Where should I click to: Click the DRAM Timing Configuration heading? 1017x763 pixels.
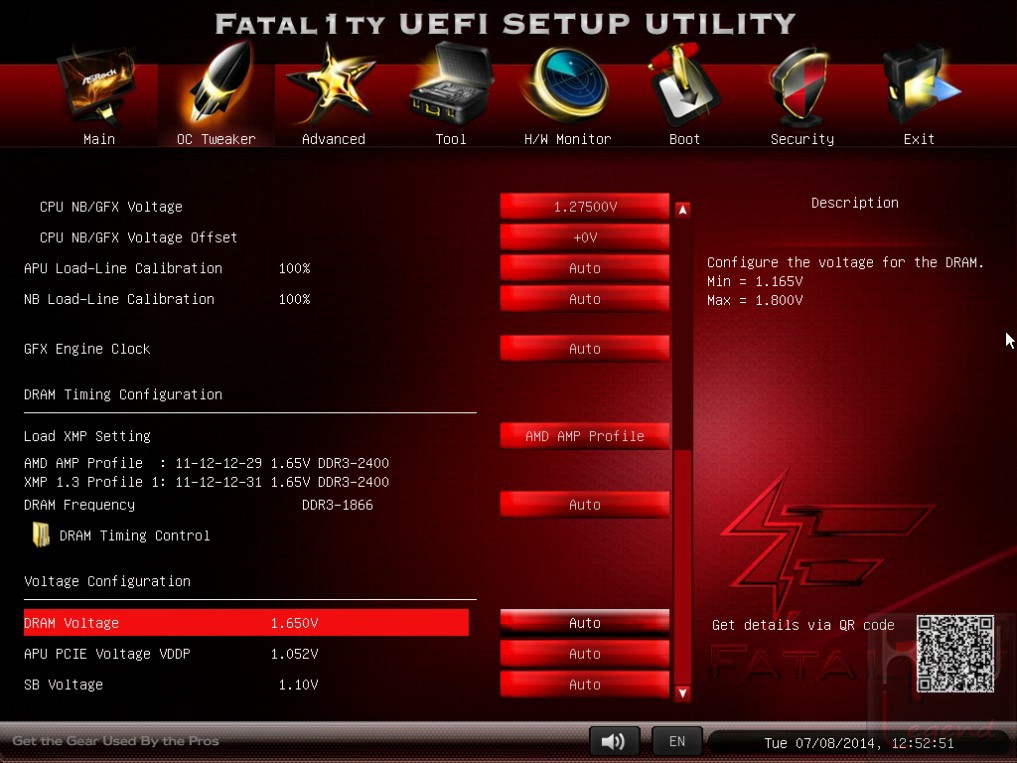(123, 394)
